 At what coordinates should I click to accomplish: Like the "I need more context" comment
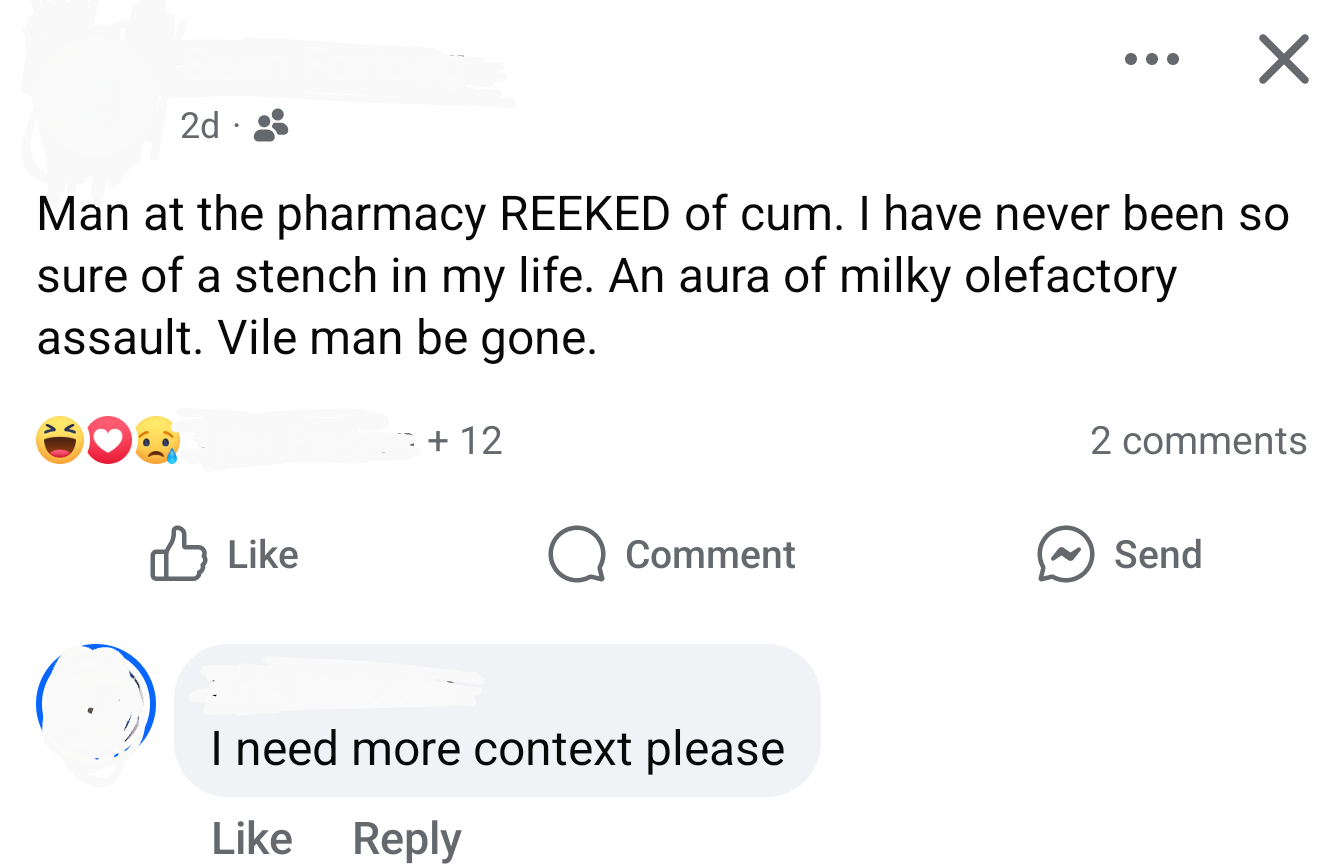click(x=252, y=838)
